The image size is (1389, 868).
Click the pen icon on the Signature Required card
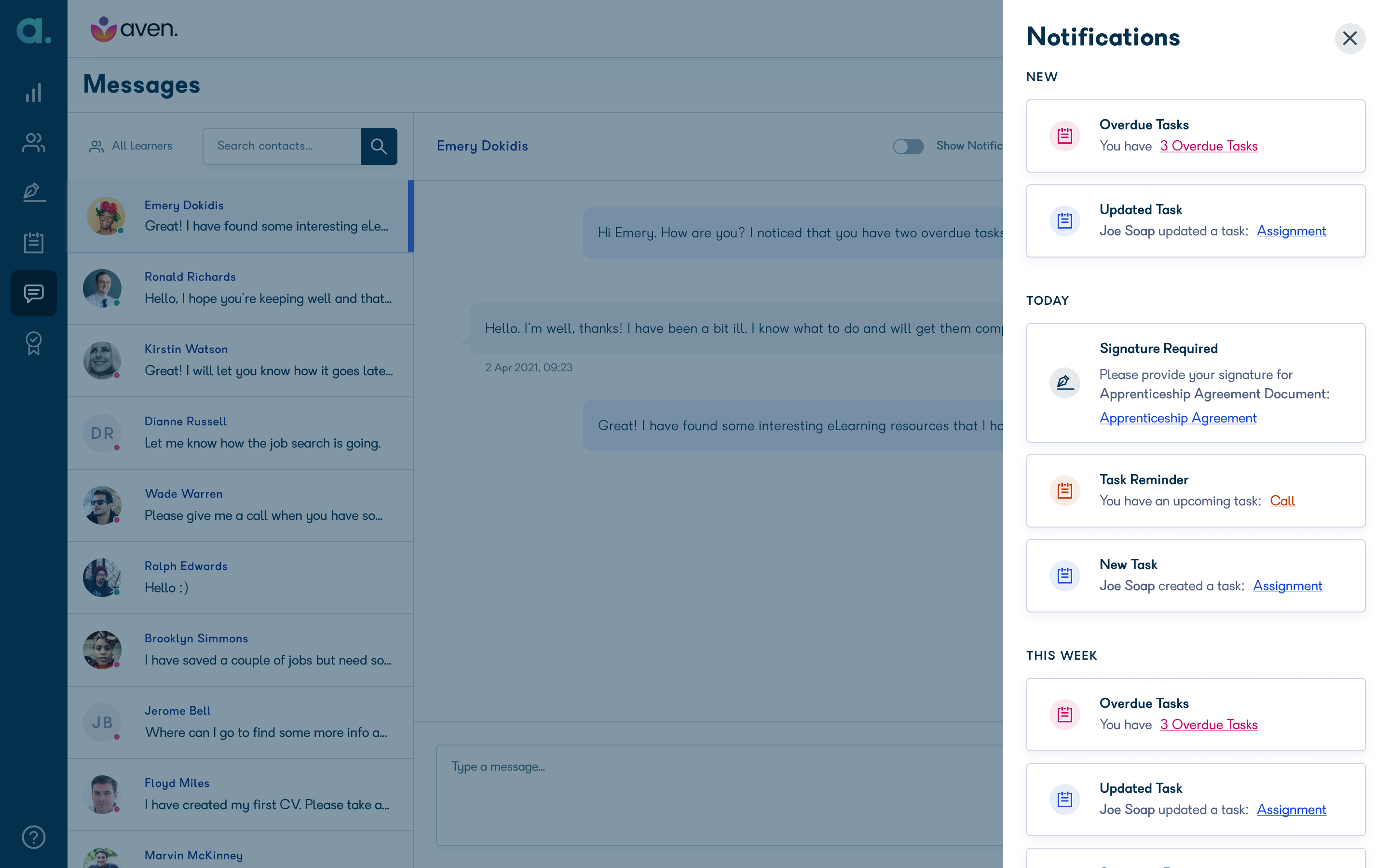[1065, 382]
